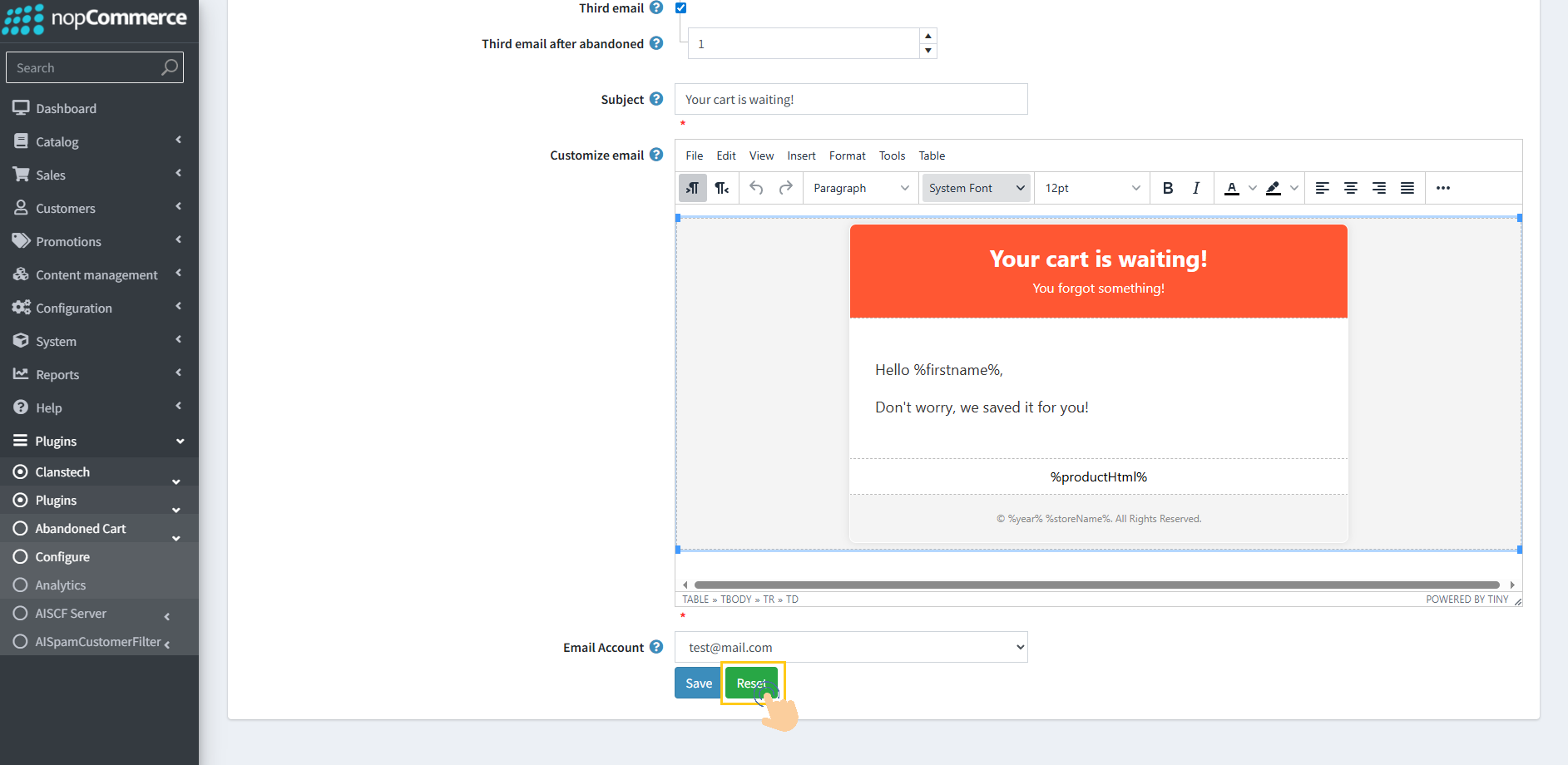Justify the email text
The height and width of the screenshot is (765, 1568).
[1407, 188]
